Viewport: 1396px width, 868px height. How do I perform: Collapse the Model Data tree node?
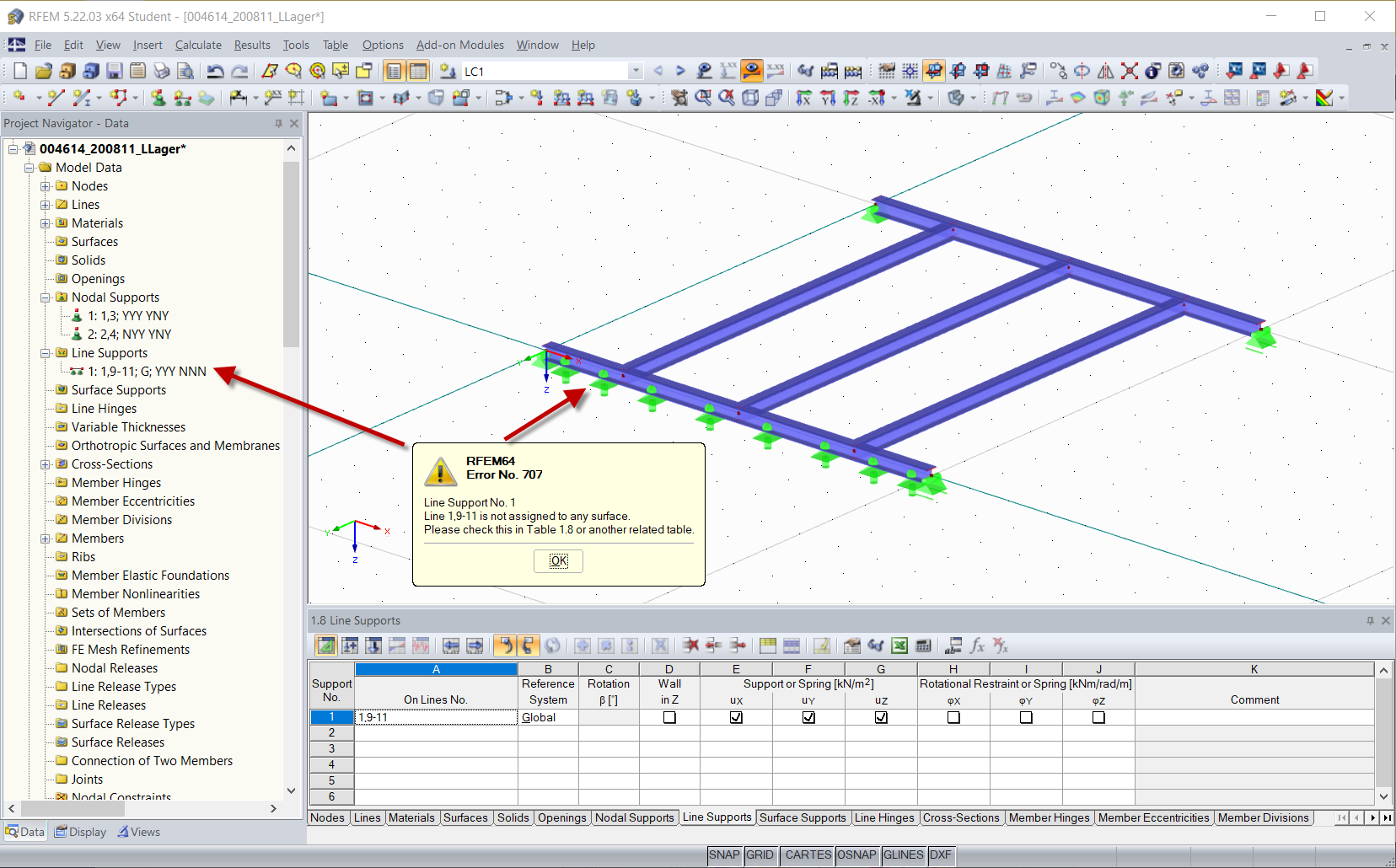pos(30,168)
